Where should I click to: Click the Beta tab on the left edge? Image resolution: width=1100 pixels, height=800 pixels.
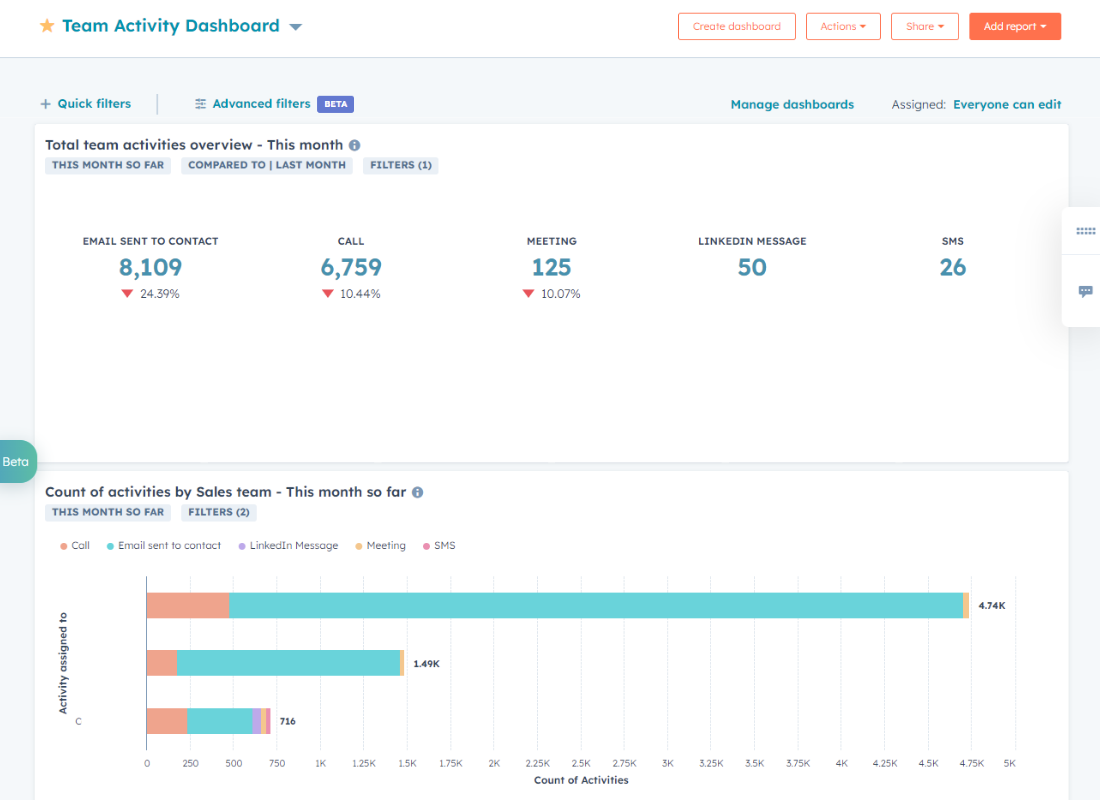[15, 461]
